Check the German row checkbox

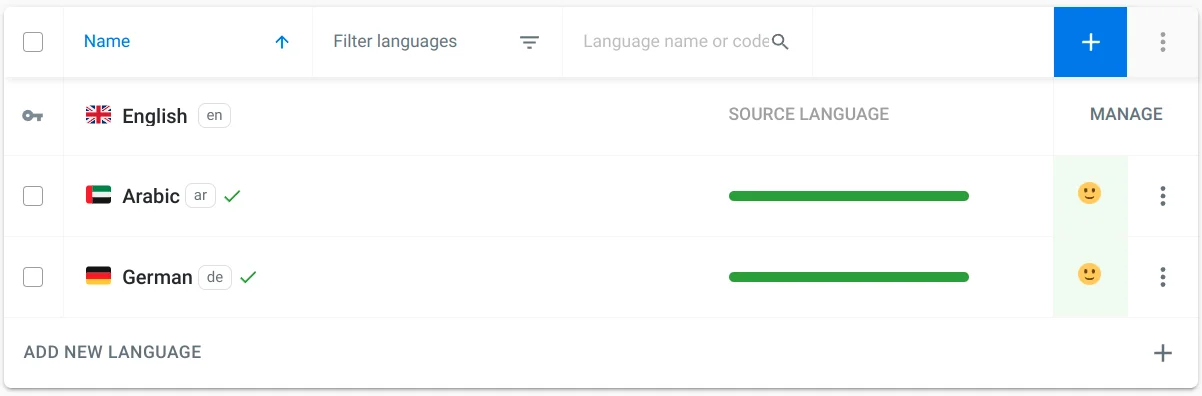click(33, 277)
